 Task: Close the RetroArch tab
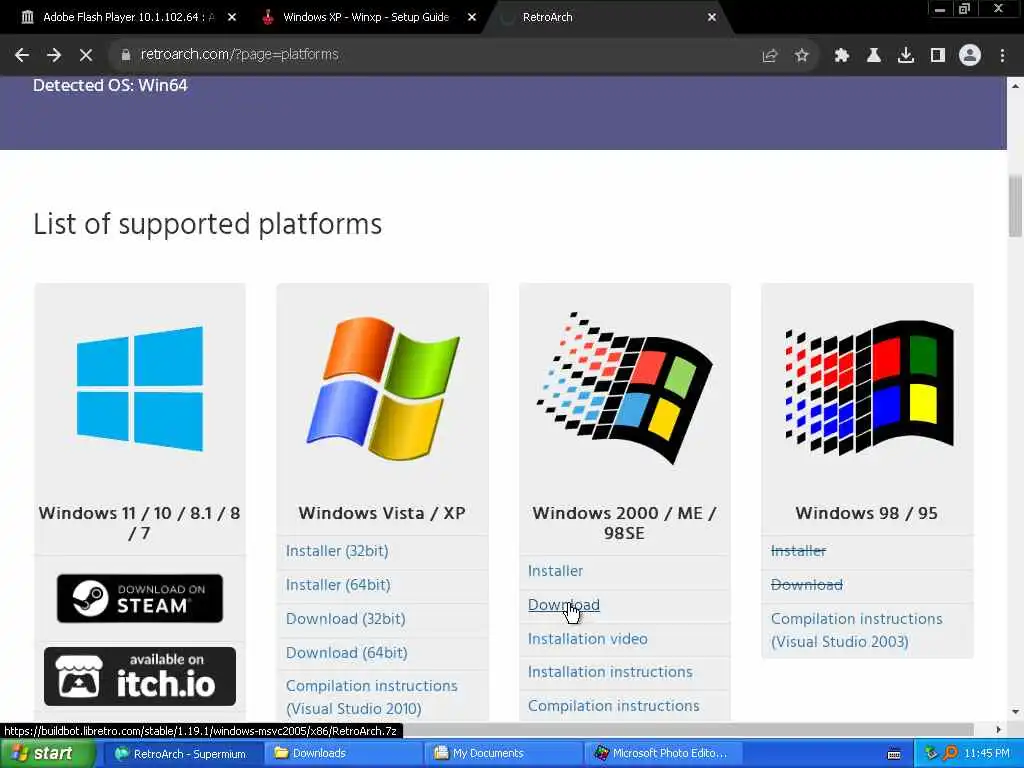(712, 18)
